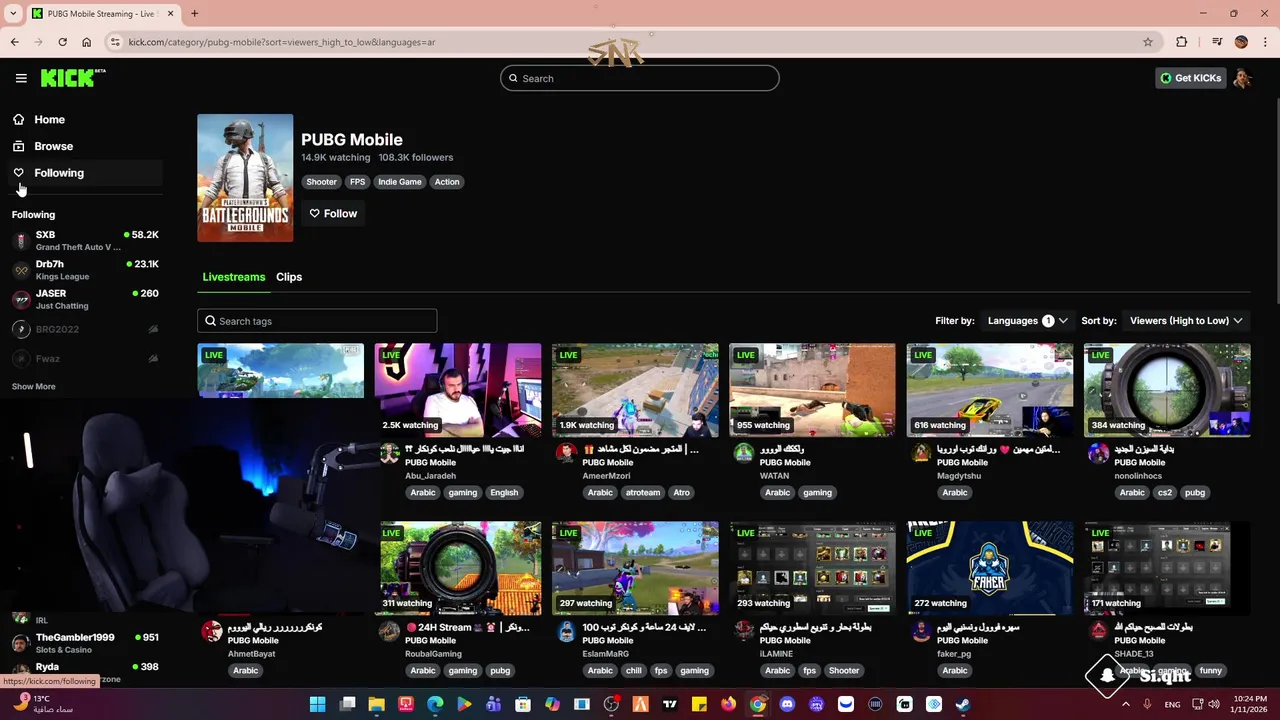Select atroteam tag under AmeerMzori

tap(643, 493)
